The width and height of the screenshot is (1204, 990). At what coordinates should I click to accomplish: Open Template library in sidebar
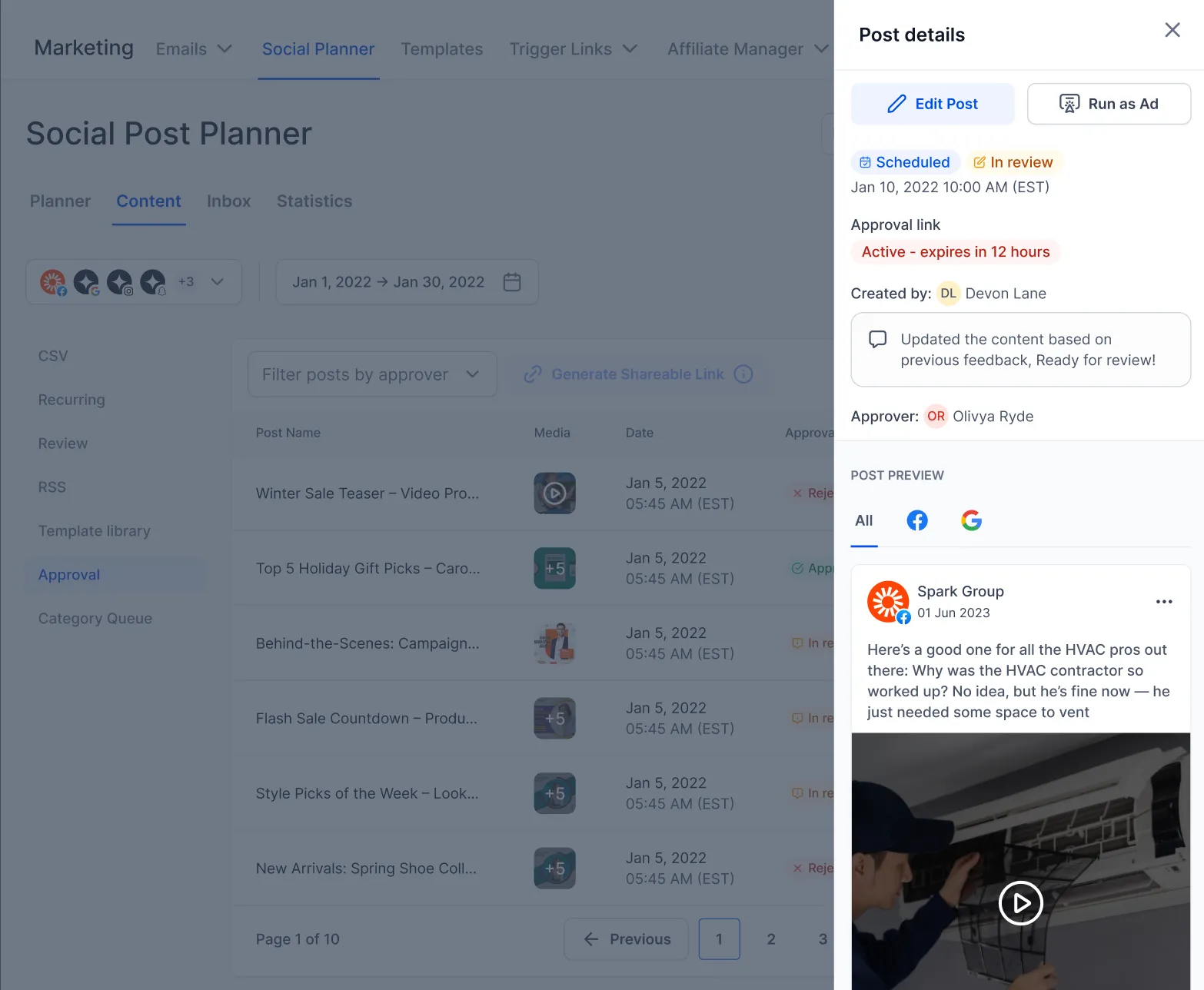coord(95,531)
